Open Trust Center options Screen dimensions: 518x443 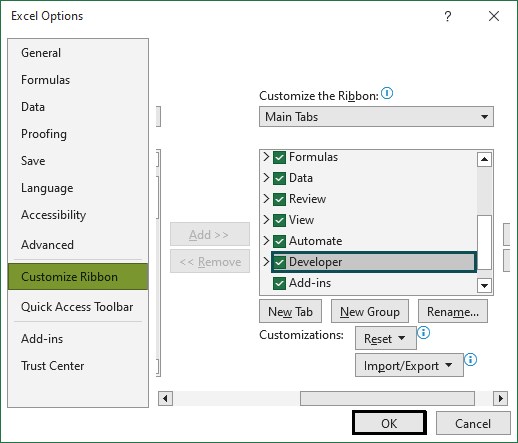click(x=78, y=366)
